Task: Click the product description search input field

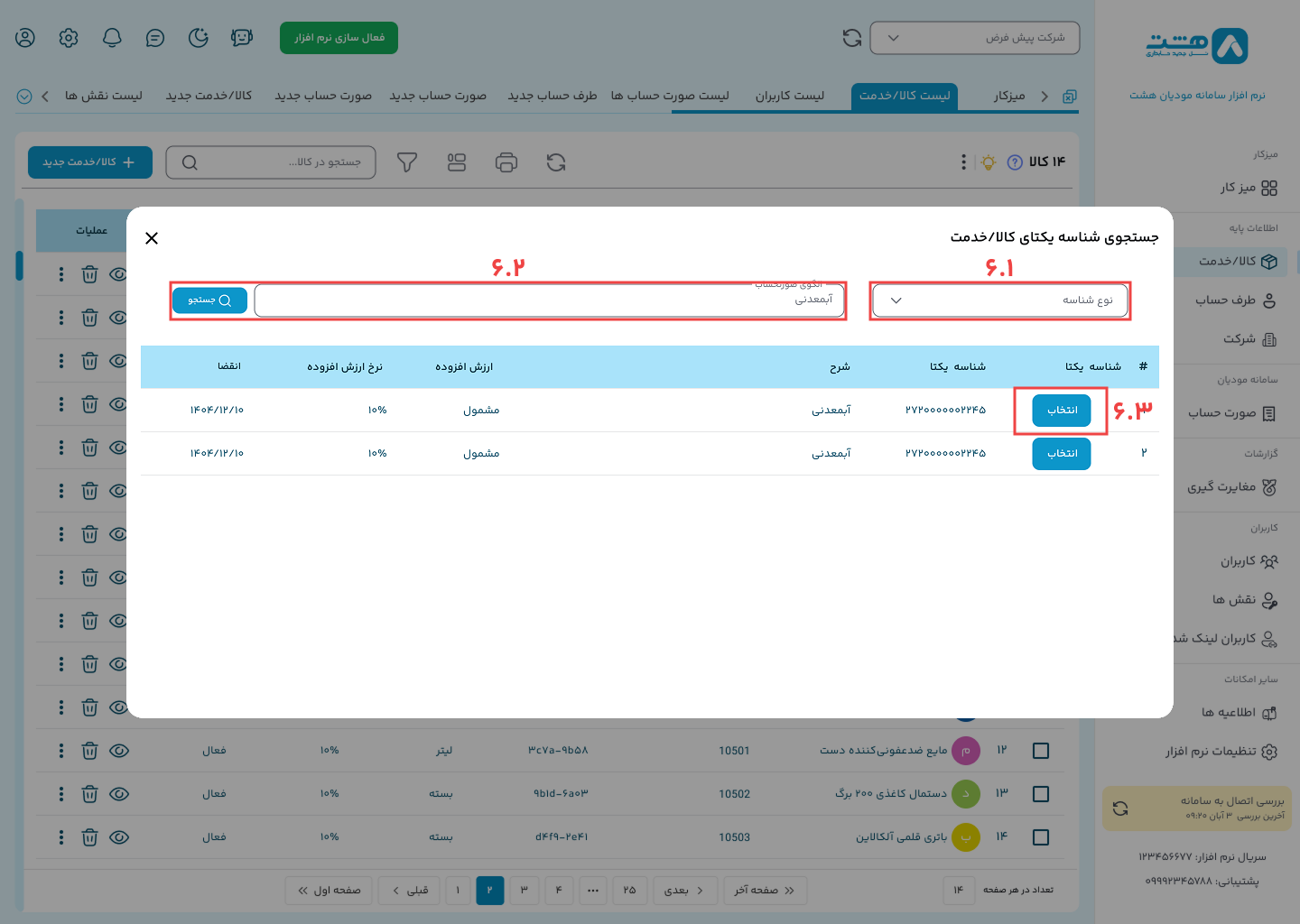Action: 549,300
